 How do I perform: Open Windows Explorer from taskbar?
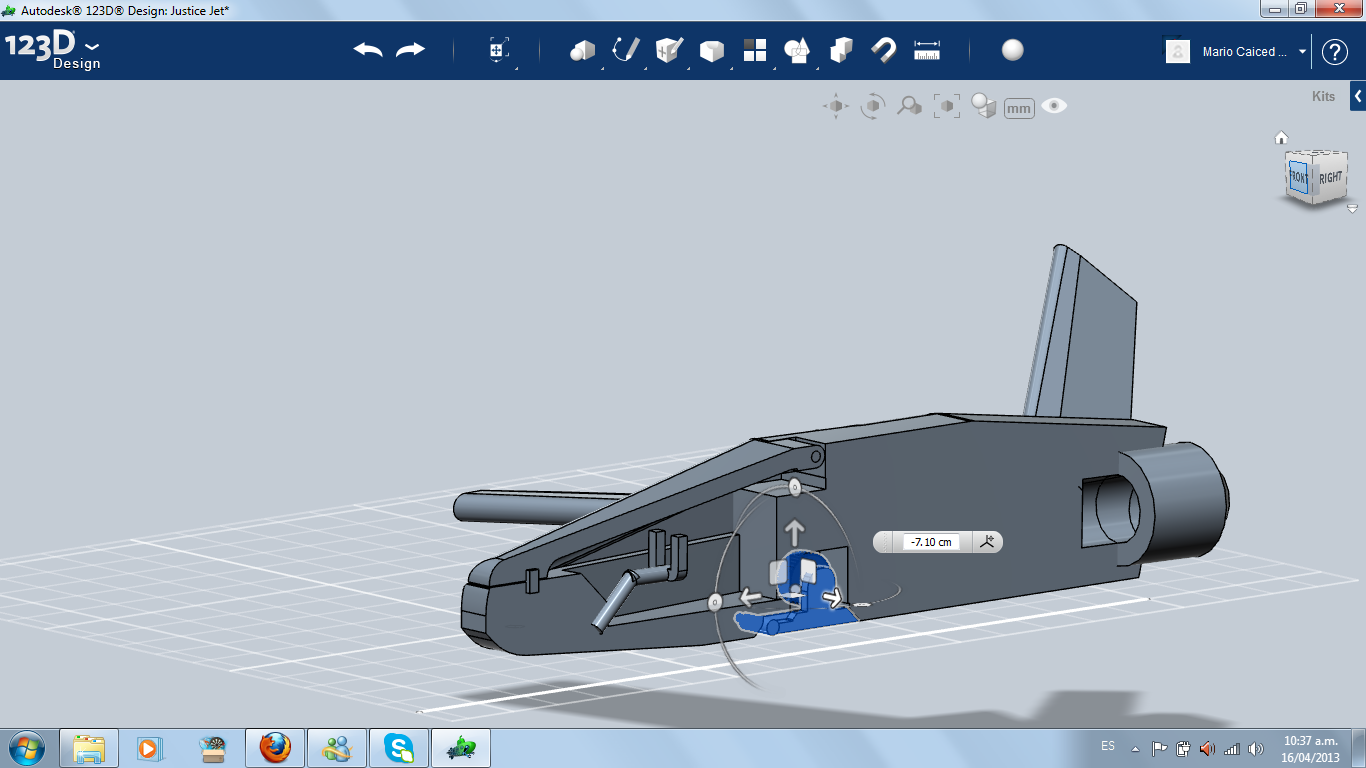pos(89,748)
